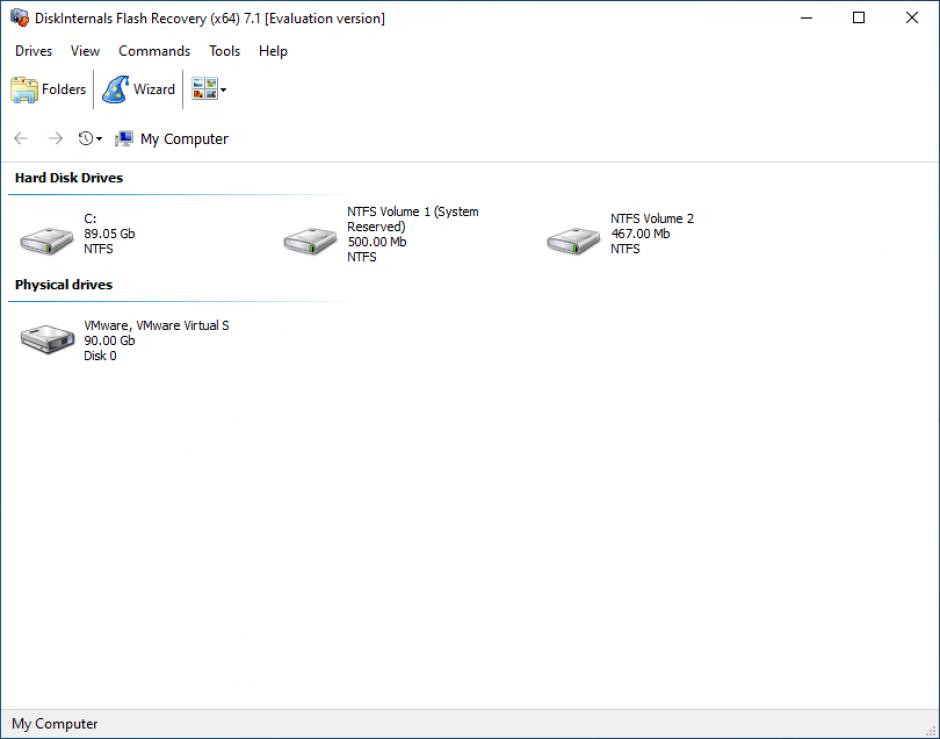Launch the recovery Wizard
The width and height of the screenshot is (940, 739).
[138, 89]
